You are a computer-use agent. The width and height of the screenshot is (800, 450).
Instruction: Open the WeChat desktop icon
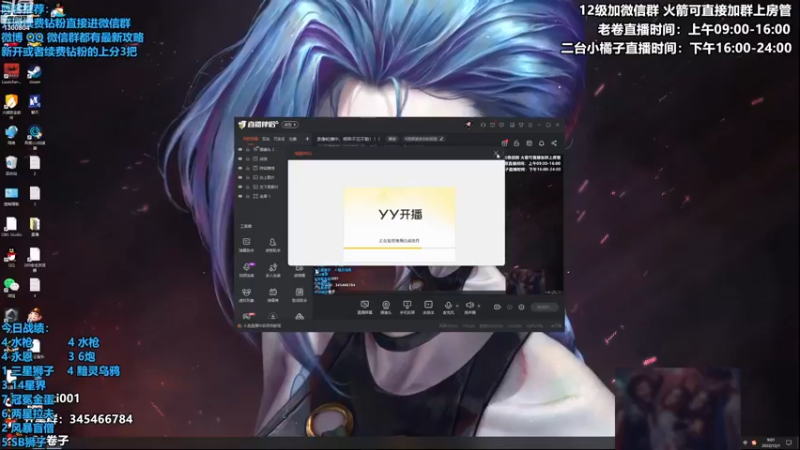pyautogui.click(x=11, y=287)
